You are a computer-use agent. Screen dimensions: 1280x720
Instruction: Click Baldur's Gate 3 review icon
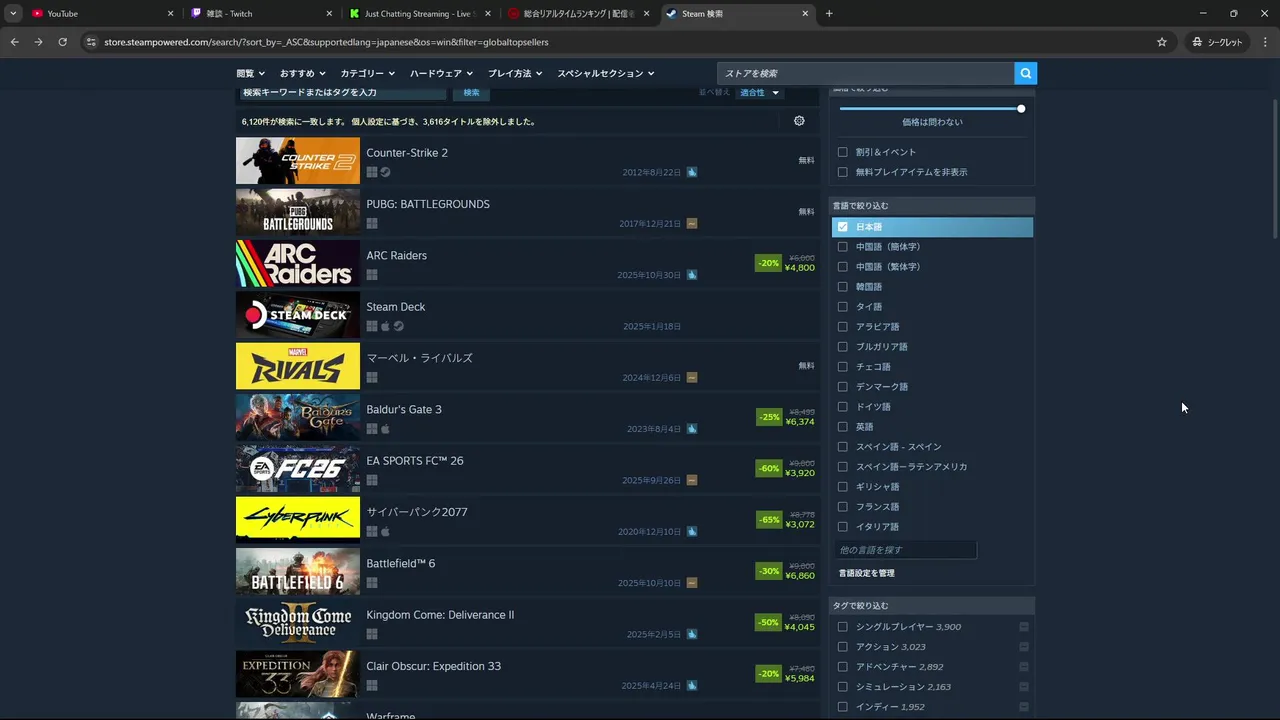(x=692, y=429)
